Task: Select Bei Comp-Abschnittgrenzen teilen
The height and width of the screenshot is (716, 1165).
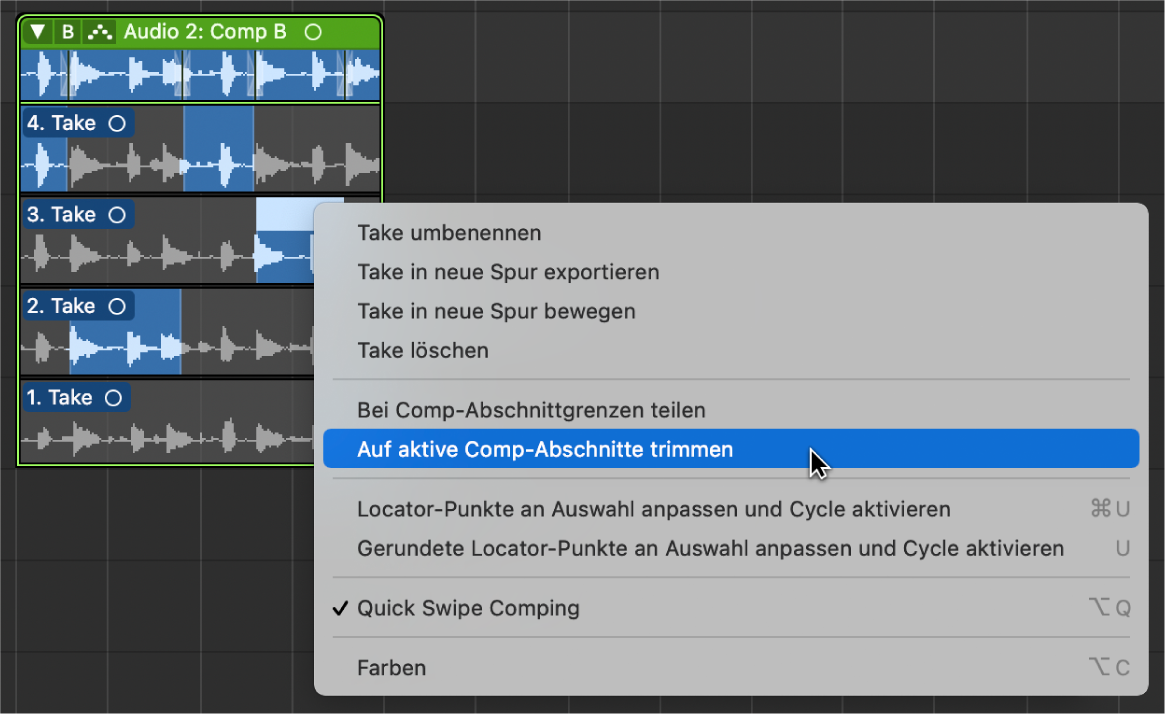Action: 531,410
